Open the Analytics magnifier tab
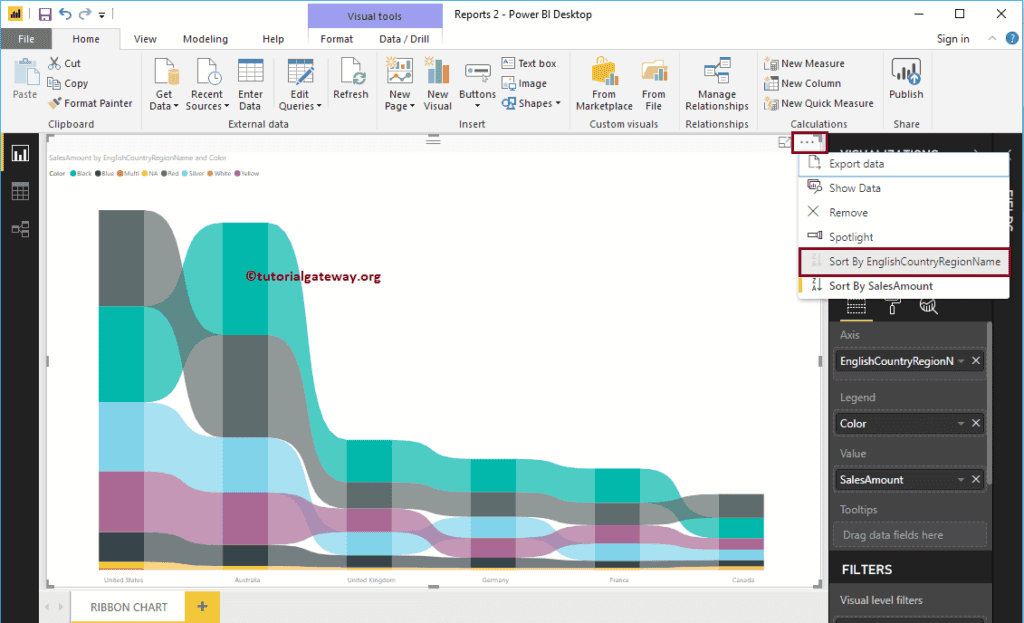 [929, 306]
